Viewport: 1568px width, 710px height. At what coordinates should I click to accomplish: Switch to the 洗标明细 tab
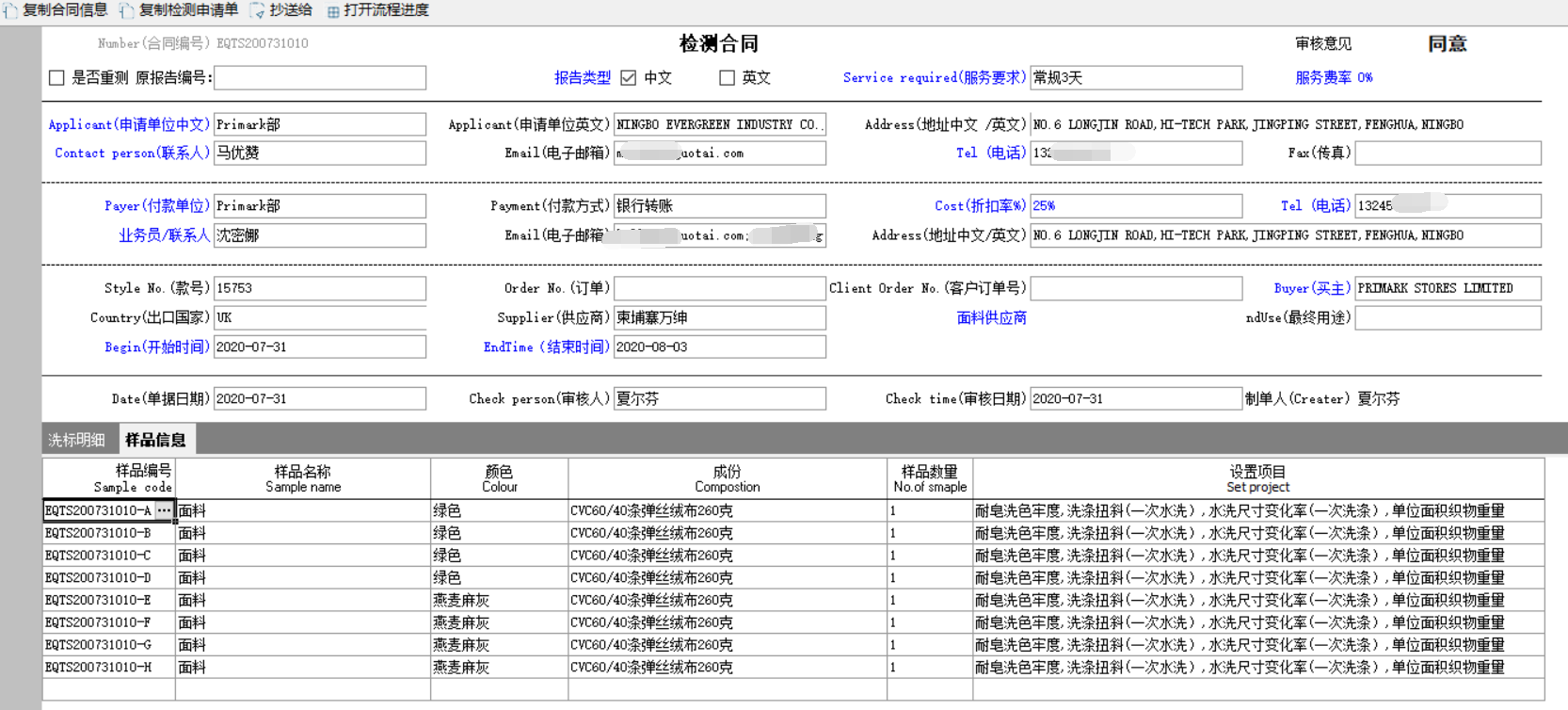pos(77,440)
